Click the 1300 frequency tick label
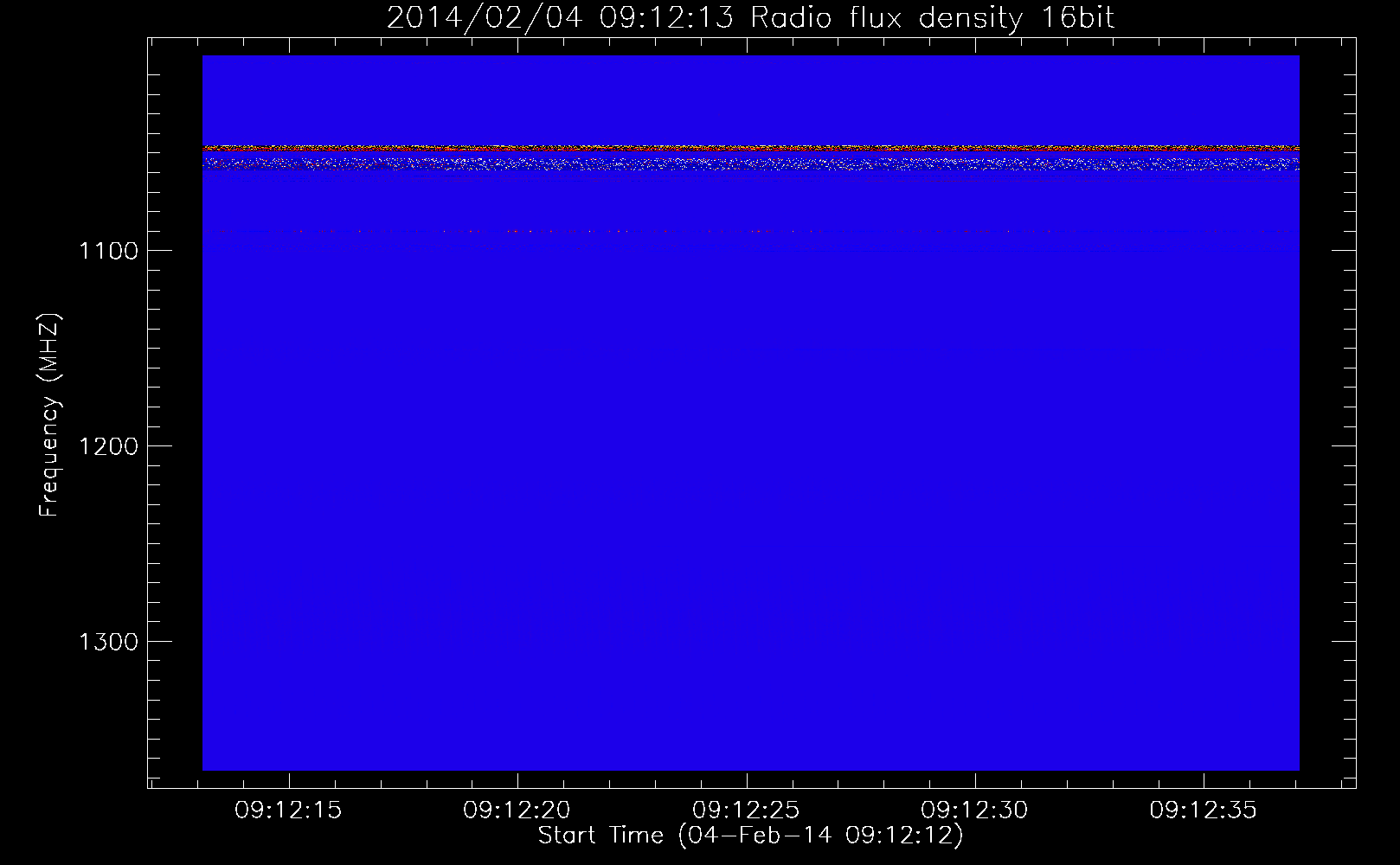 point(108,642)
